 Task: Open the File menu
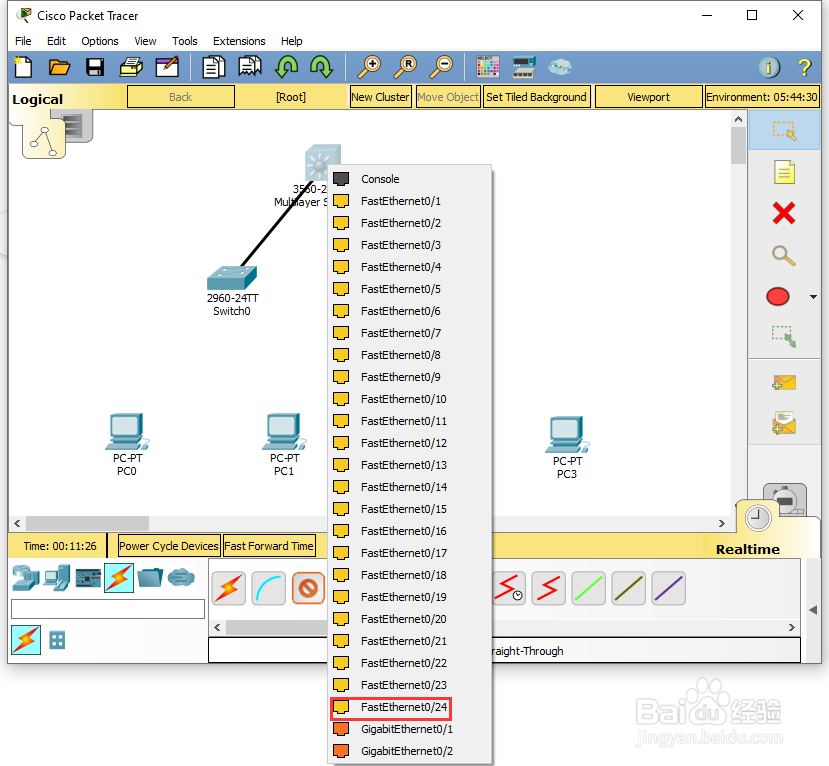coord(23,41)
